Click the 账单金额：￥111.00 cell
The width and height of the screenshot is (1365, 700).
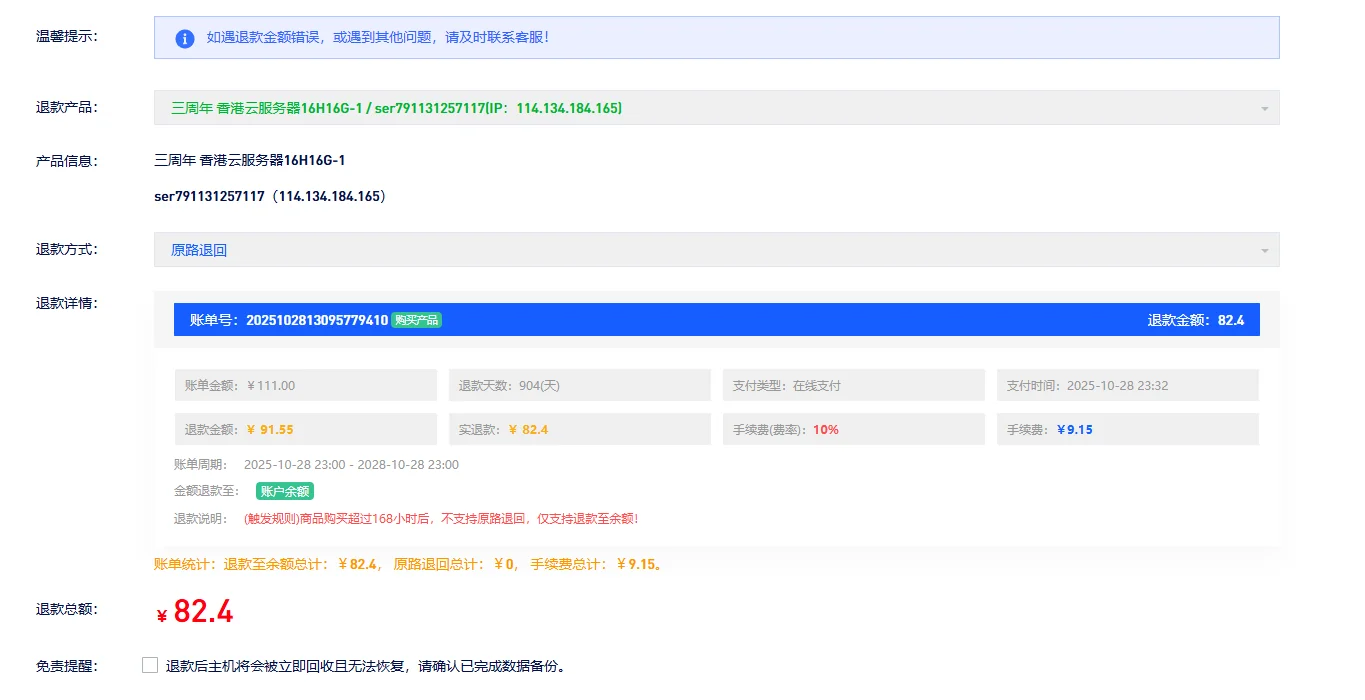click(305, 385)
